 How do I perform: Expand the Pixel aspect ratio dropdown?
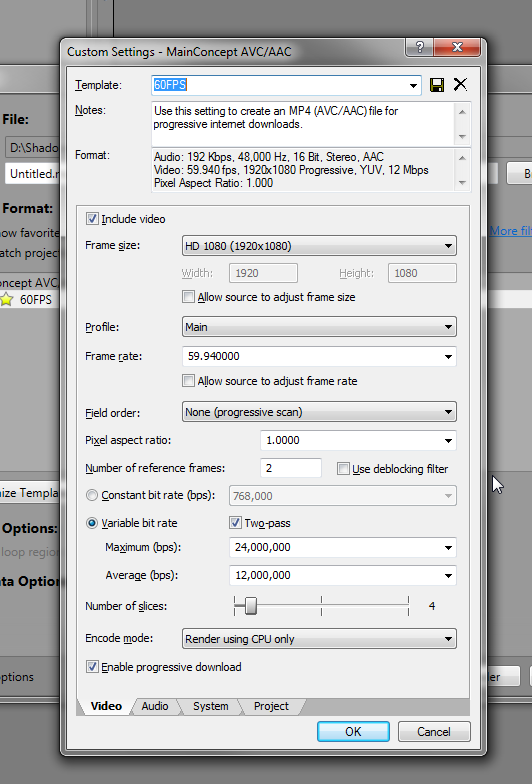pyautogui.click(x=448, y=440)
